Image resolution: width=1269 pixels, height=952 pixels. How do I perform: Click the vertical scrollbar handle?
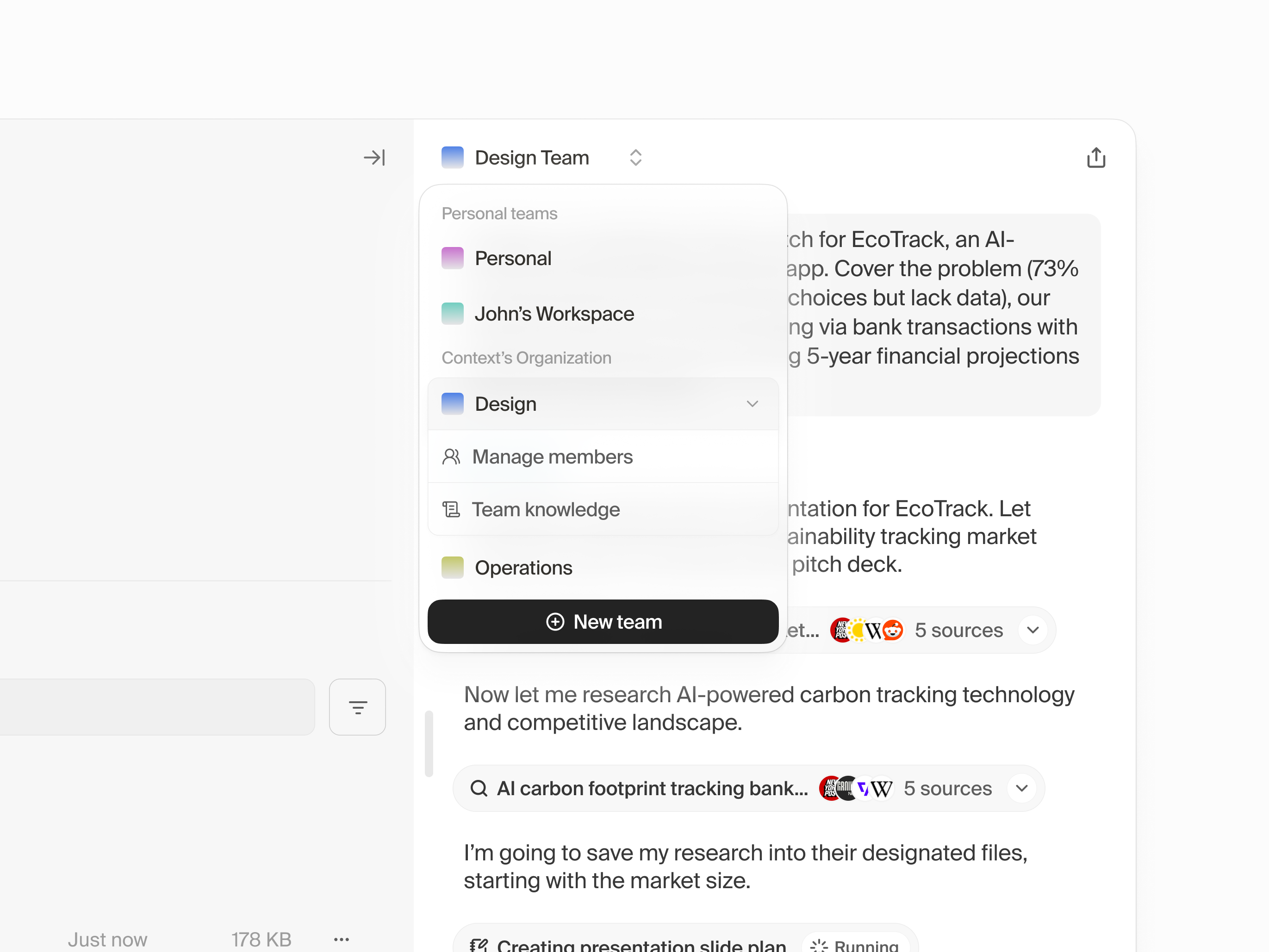coord(429,743)
